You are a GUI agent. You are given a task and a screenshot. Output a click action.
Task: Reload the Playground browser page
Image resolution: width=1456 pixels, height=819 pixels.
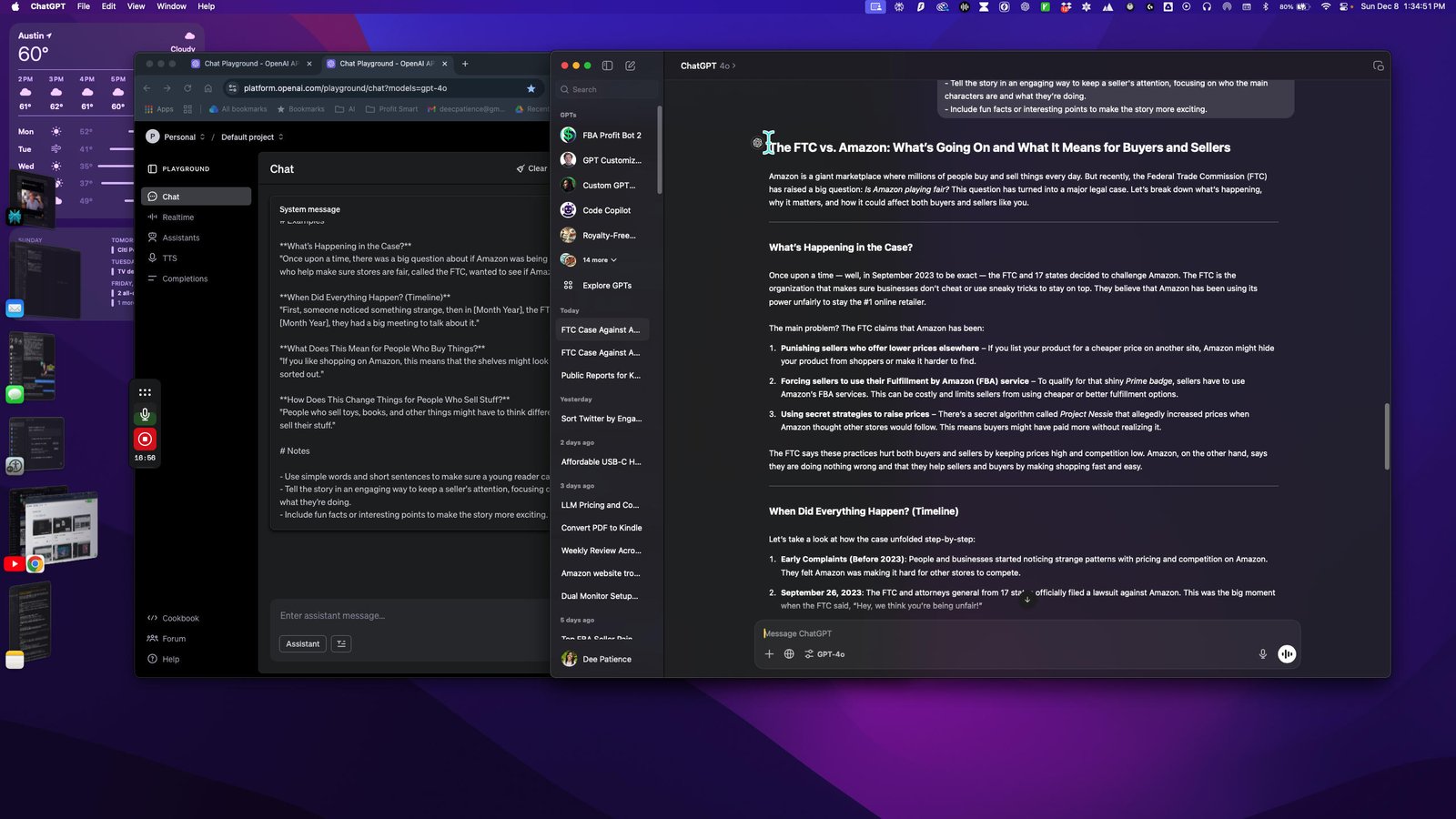point(187,88)
